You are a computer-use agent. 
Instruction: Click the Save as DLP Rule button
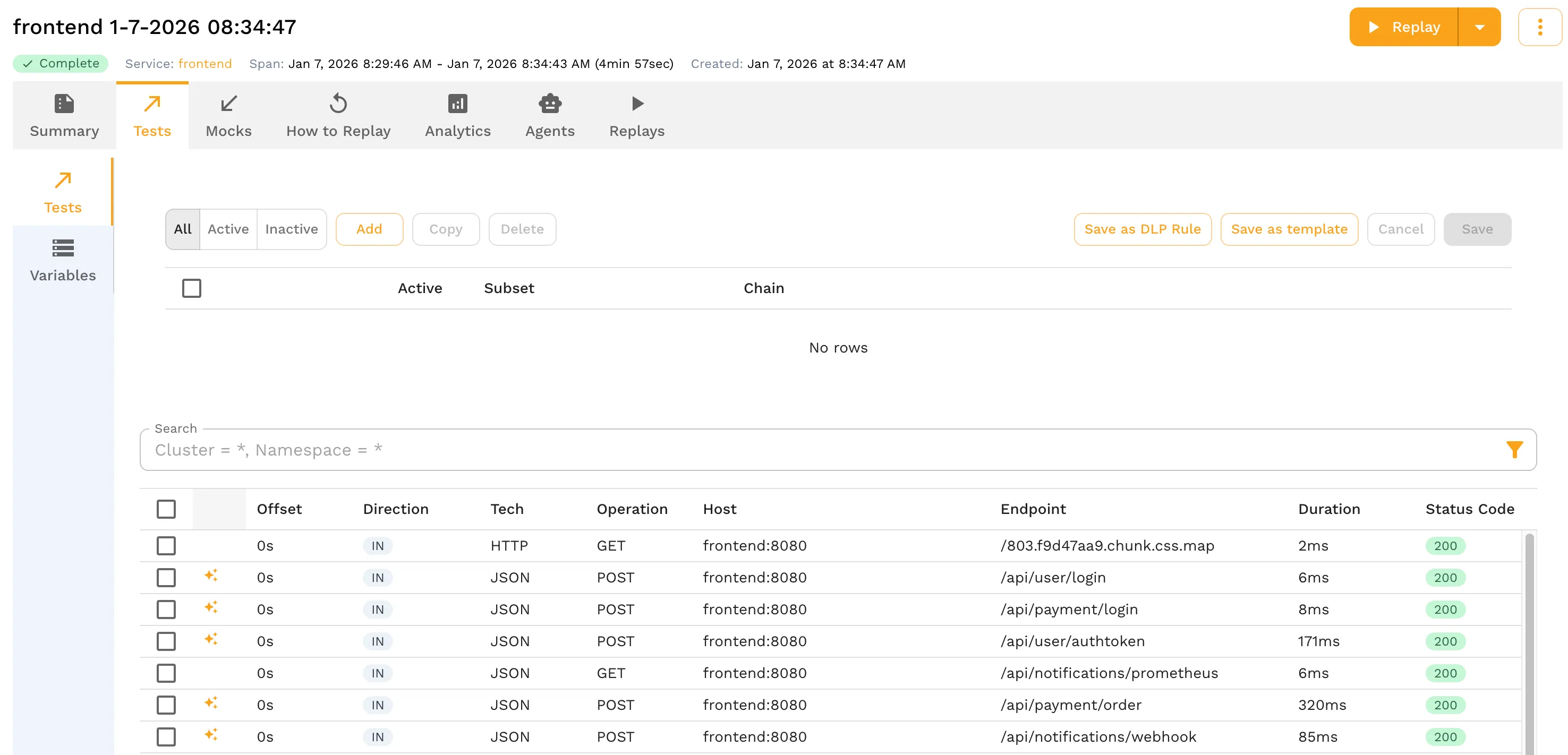tap(1143, 229)
